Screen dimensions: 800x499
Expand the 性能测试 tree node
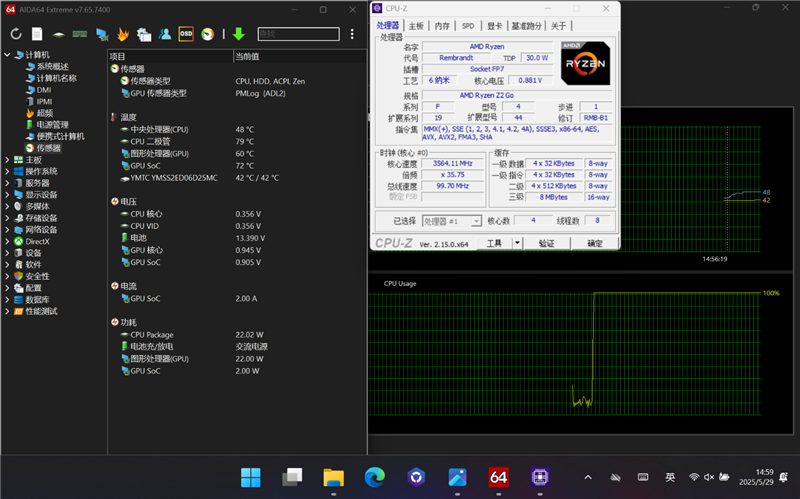point(7,311)
